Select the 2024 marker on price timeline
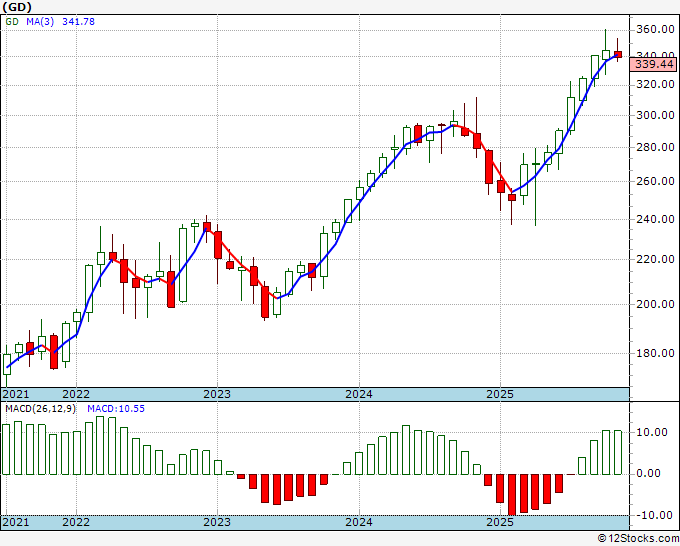The image size is (680, 546). (x=359, y=394)
